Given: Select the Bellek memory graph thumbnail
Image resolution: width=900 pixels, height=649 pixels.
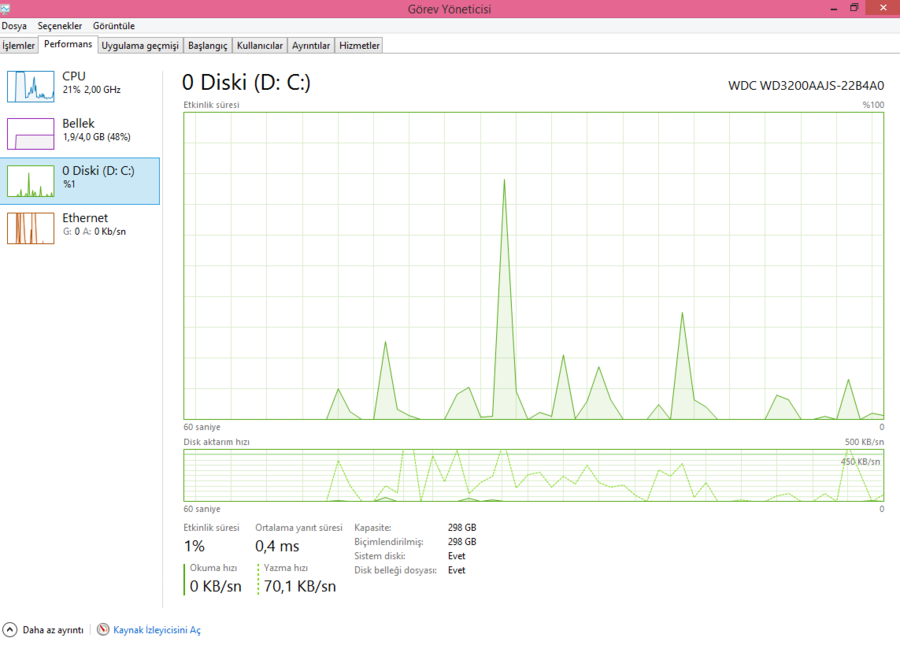Looking at the screenshot, I should pos(30,134).
